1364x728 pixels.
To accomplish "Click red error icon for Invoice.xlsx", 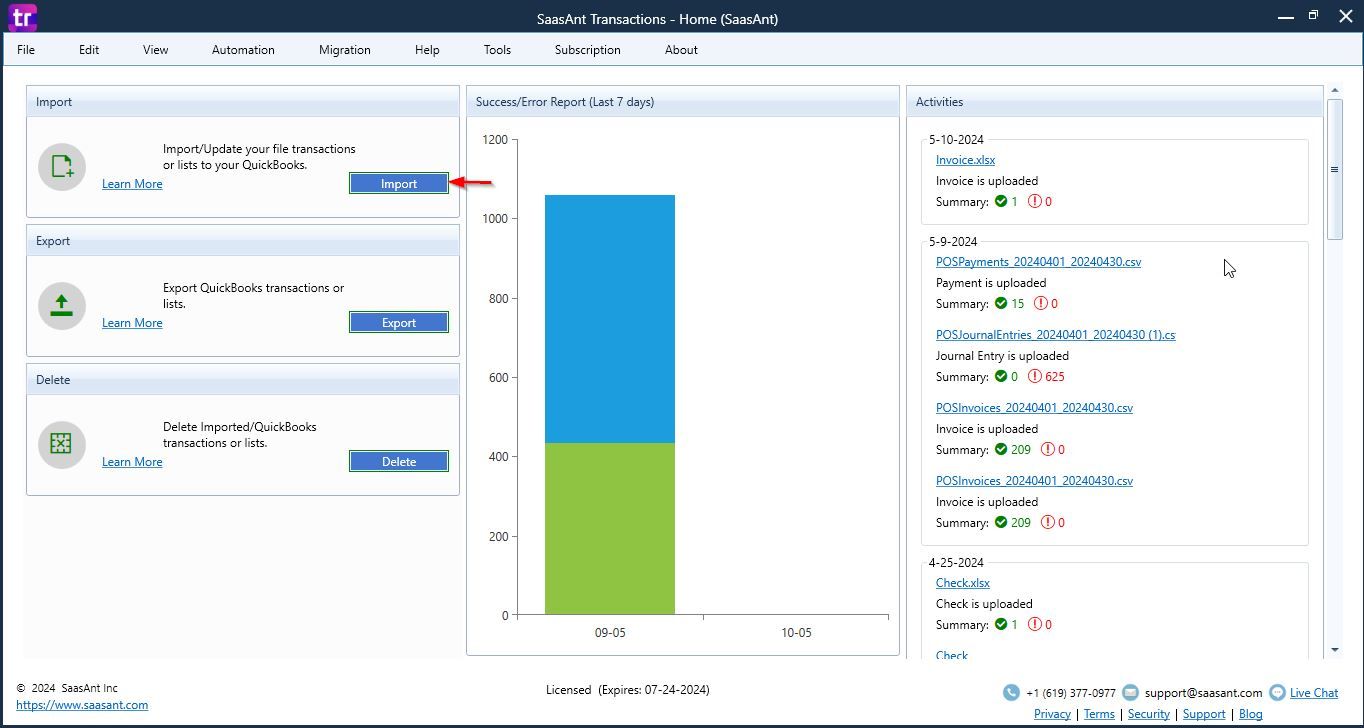I will pos(1035,201).
